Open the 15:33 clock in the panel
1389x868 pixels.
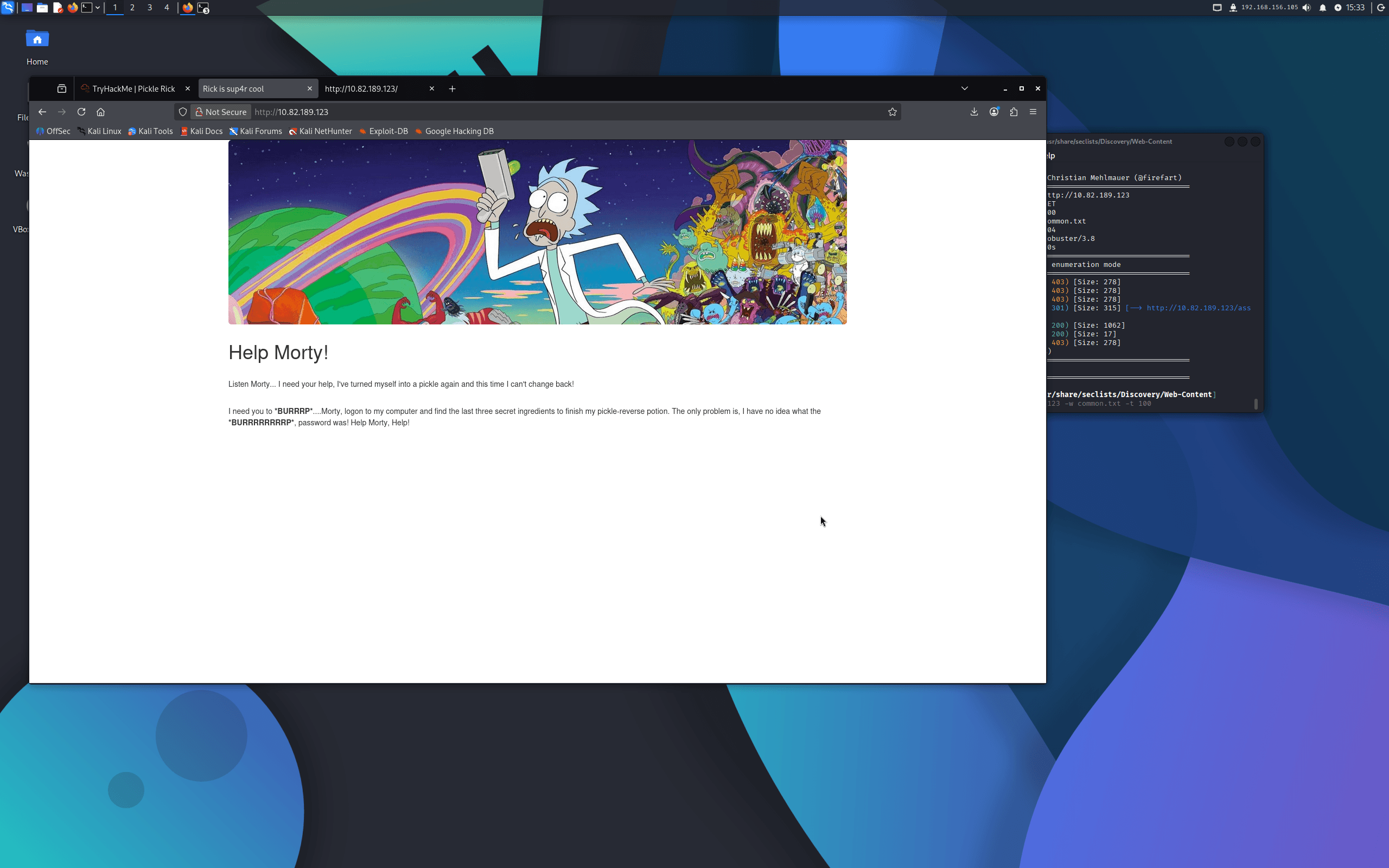(x=1355, y=8)
